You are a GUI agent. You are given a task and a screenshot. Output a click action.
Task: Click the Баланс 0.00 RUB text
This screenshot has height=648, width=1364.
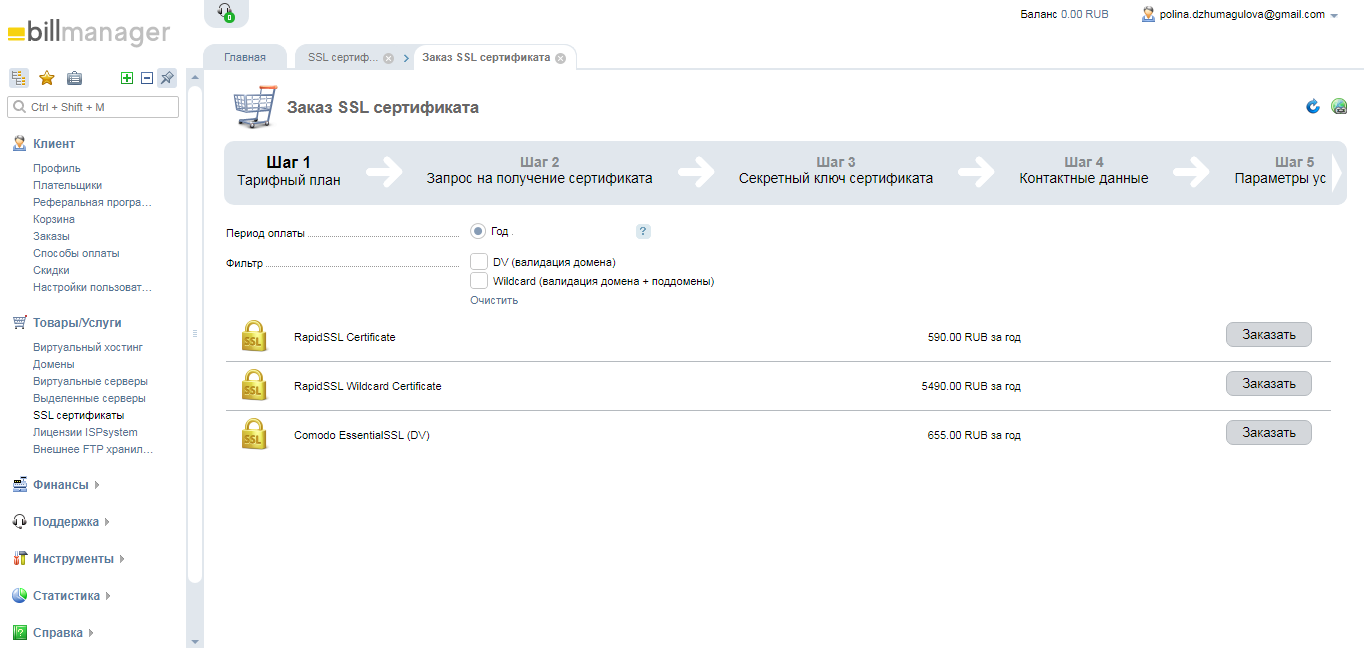(x=1064, y=14)
